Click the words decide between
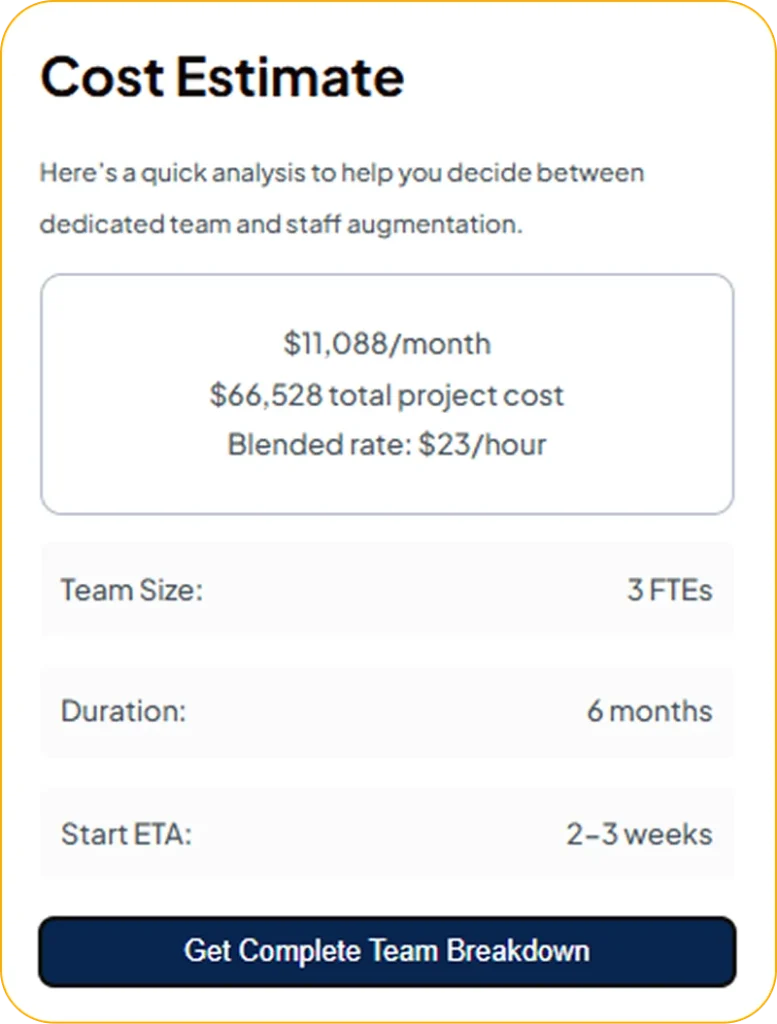Image resolution: width=777 pixels, height=1024 pixels. pos(545,173)
